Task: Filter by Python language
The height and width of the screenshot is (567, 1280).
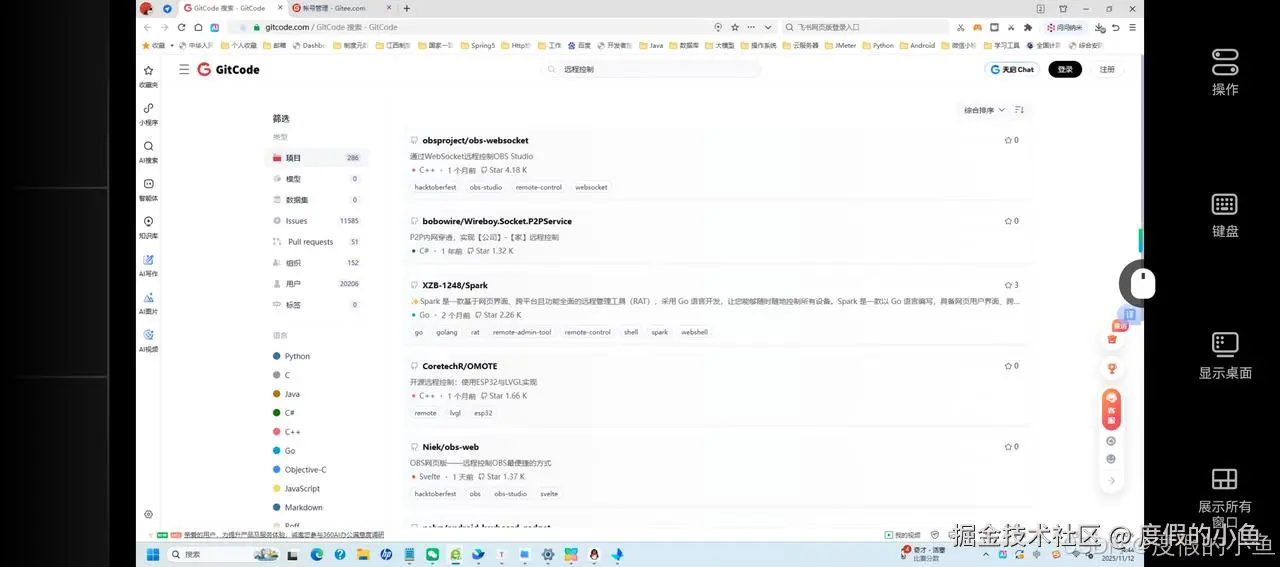Action: point(291,356)
